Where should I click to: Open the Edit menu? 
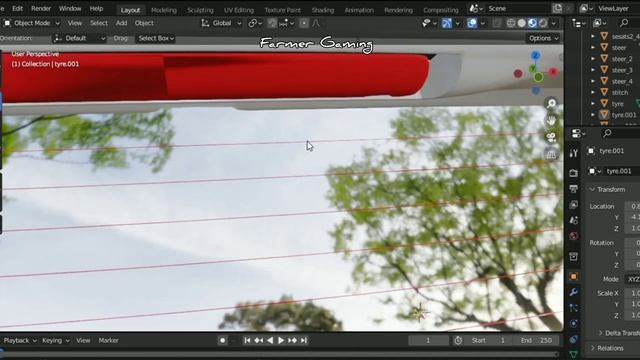17,8
